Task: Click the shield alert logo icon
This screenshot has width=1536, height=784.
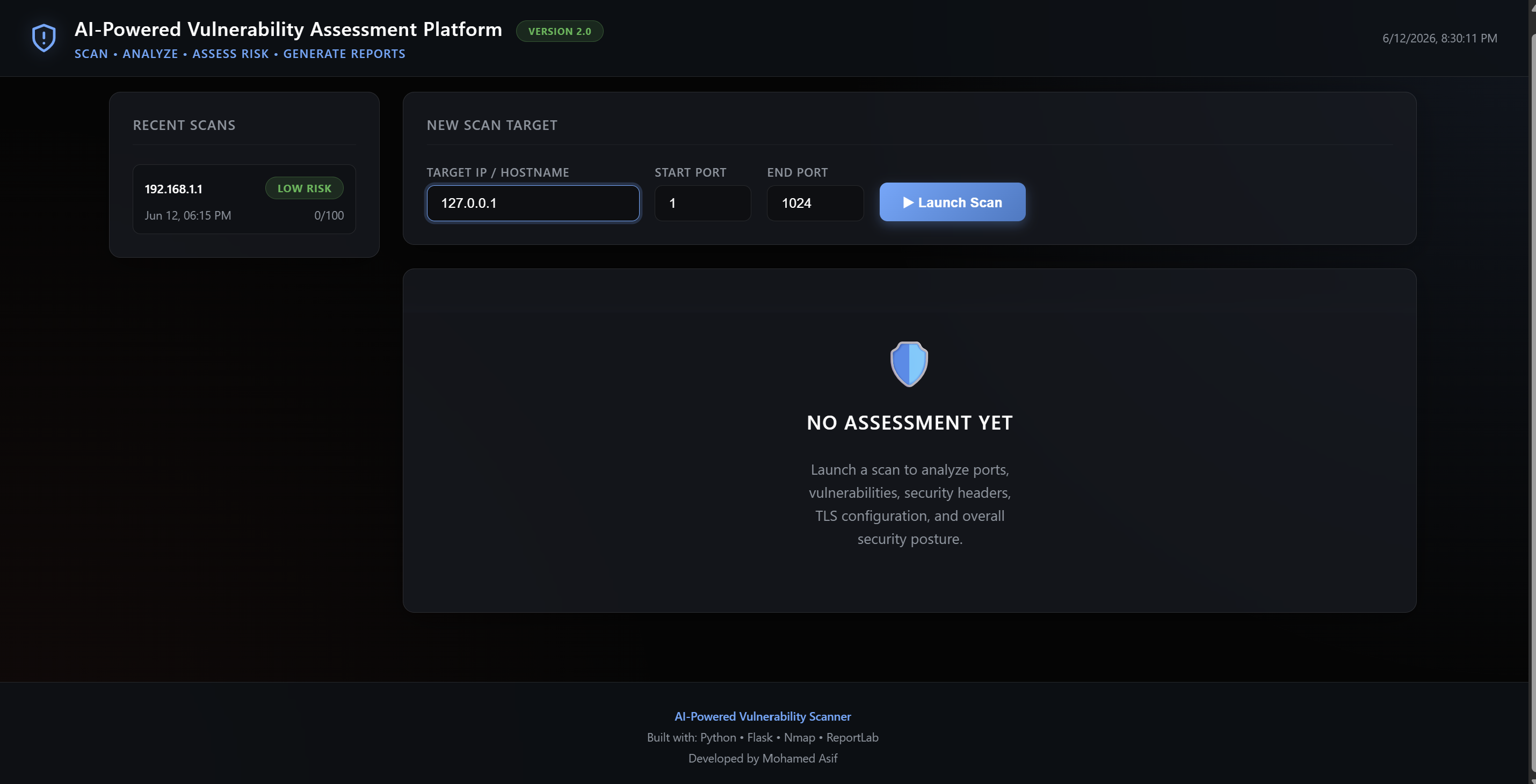Action: click(44, 38)
